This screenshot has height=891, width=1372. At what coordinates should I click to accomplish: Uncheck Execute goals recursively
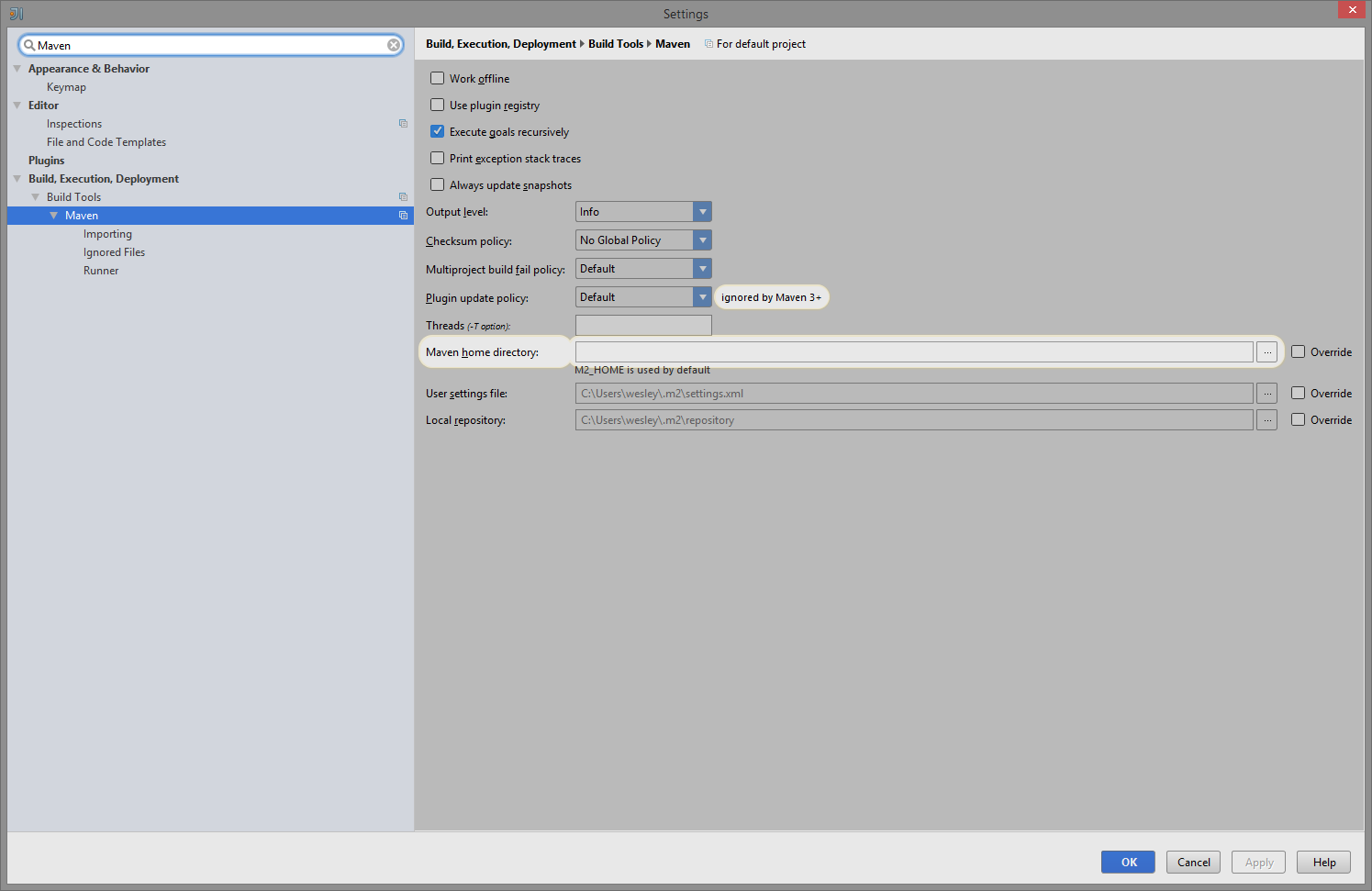pos(438,132)
